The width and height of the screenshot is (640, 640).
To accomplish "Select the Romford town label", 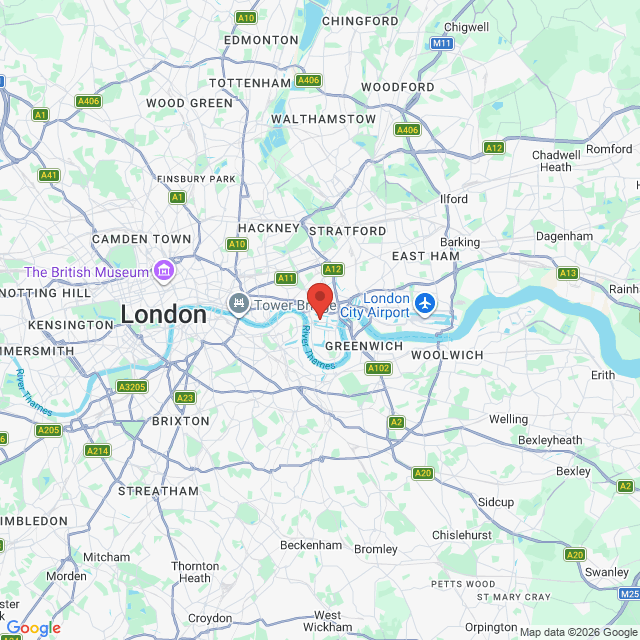I will [x=609, y=149].
